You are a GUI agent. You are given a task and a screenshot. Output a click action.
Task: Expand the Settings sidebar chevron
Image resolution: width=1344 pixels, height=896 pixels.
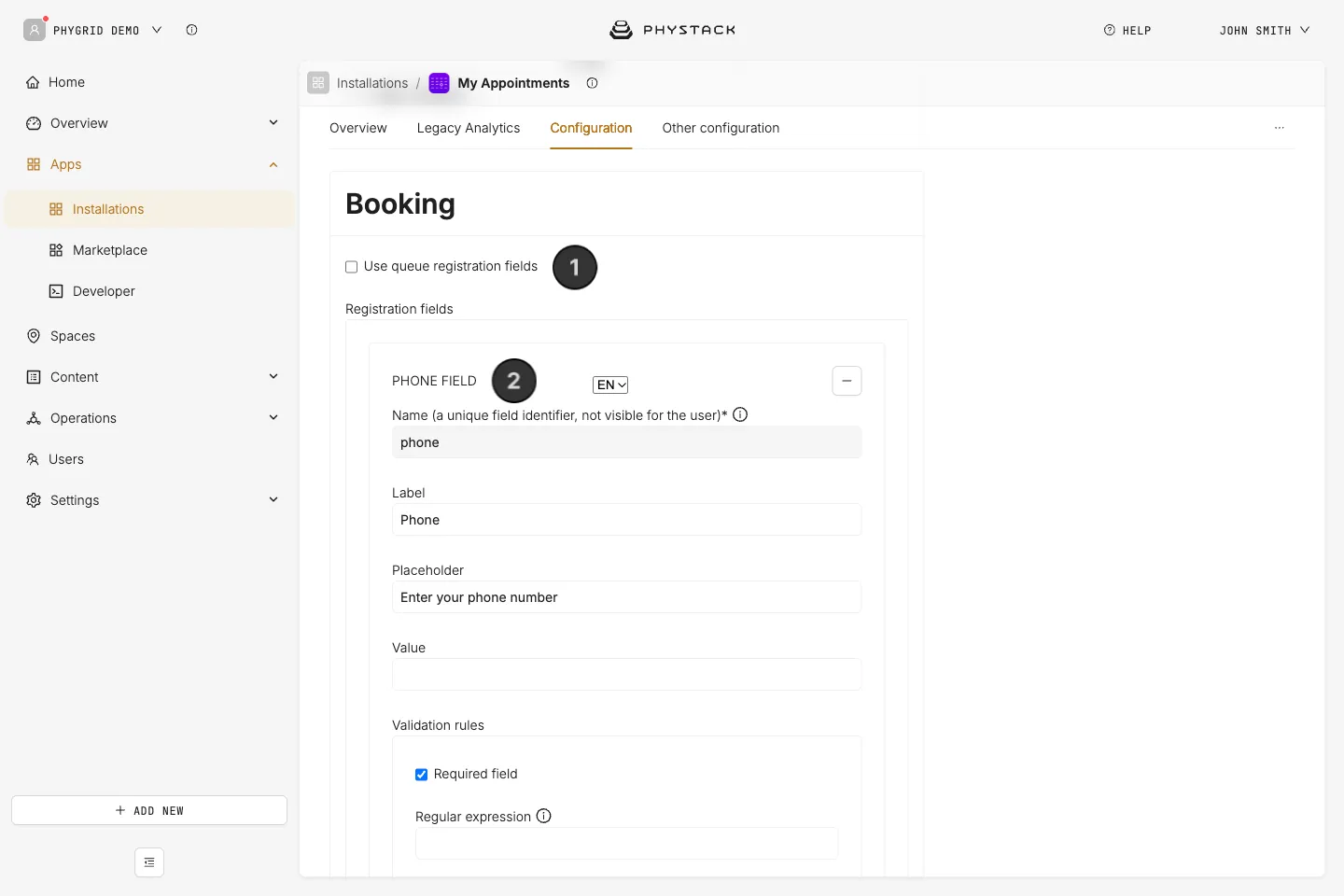(x=273, y=499)
